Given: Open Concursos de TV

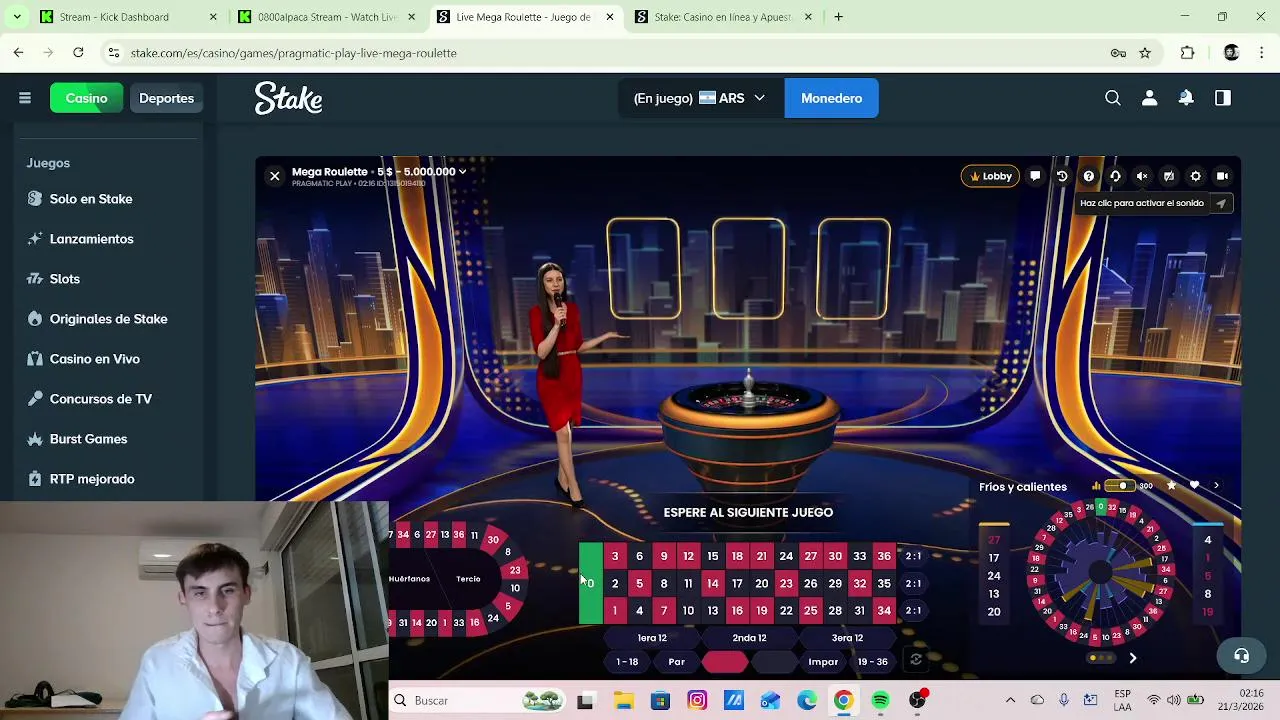Looking at the screenshot, I should (100, 399).
